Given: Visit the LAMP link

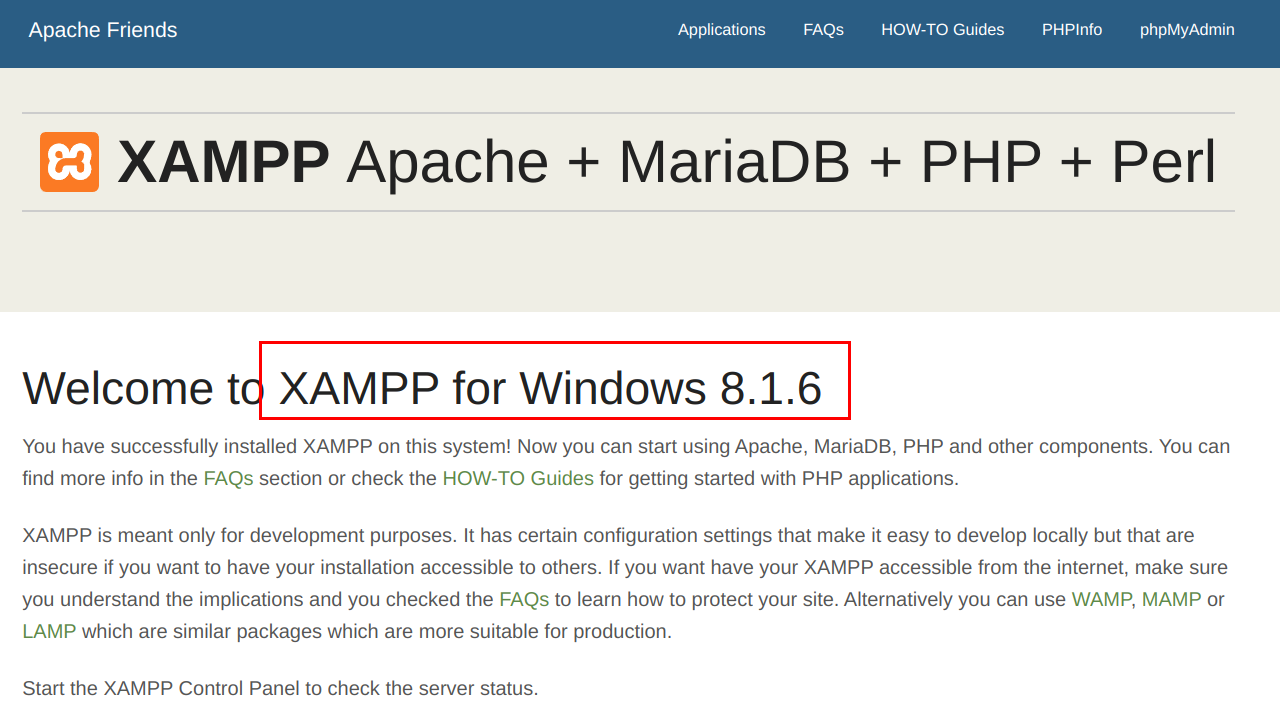Looking at the screenshot, I should [49, 632].
